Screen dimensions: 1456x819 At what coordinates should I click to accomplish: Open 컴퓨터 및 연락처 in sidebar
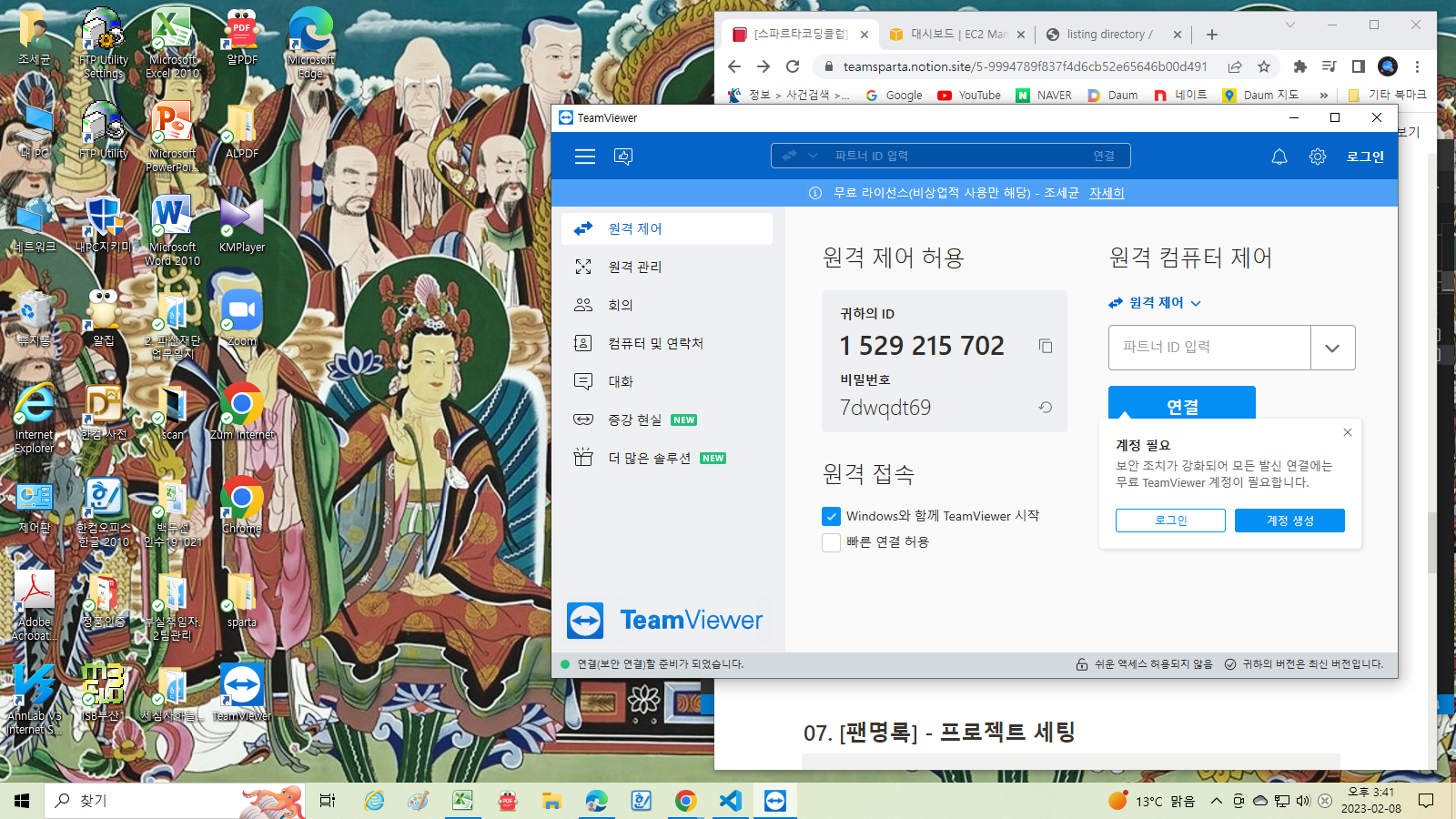[667, 343]
